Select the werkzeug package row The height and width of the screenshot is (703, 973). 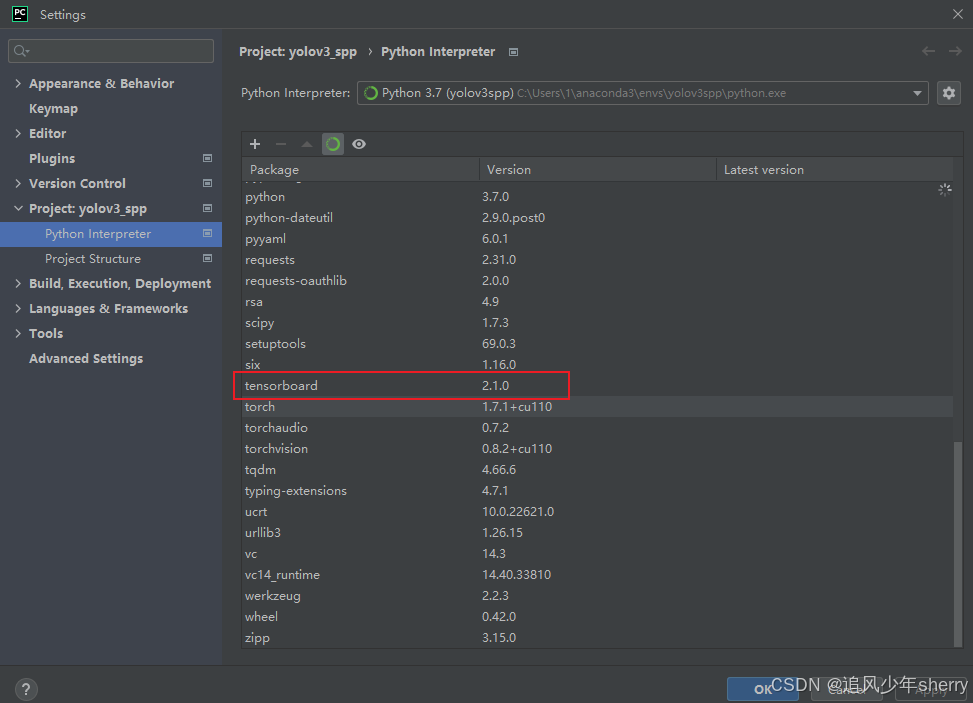click(598, 596)
